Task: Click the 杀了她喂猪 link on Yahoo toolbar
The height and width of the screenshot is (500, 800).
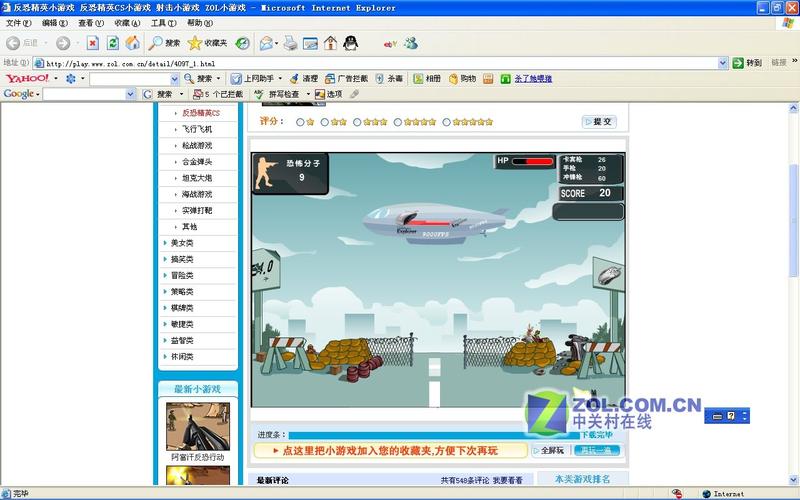Action: [533, 79]
